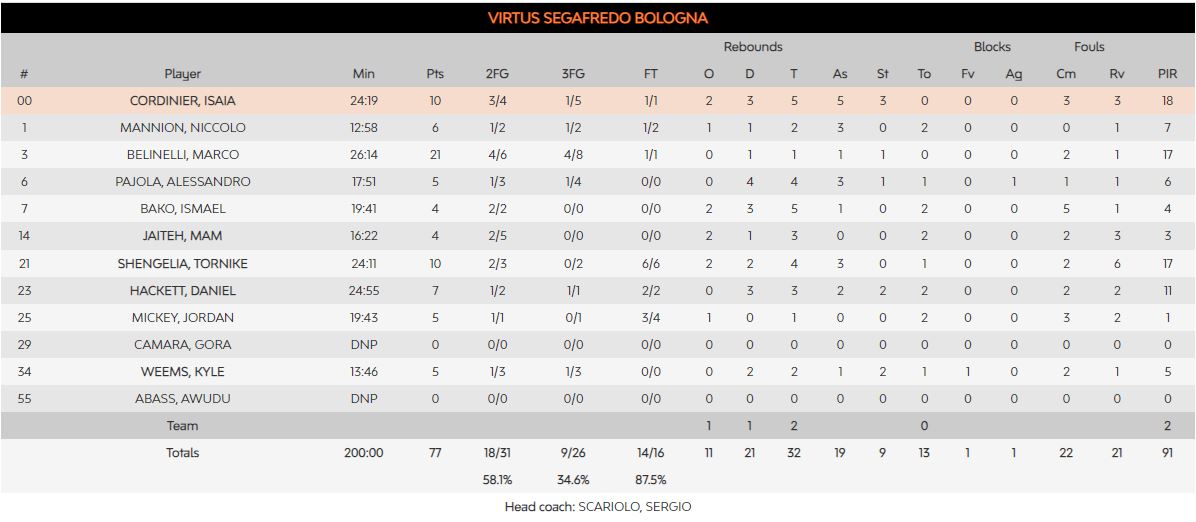Click Hackett, Daniel player link

[x=183, y=291]
